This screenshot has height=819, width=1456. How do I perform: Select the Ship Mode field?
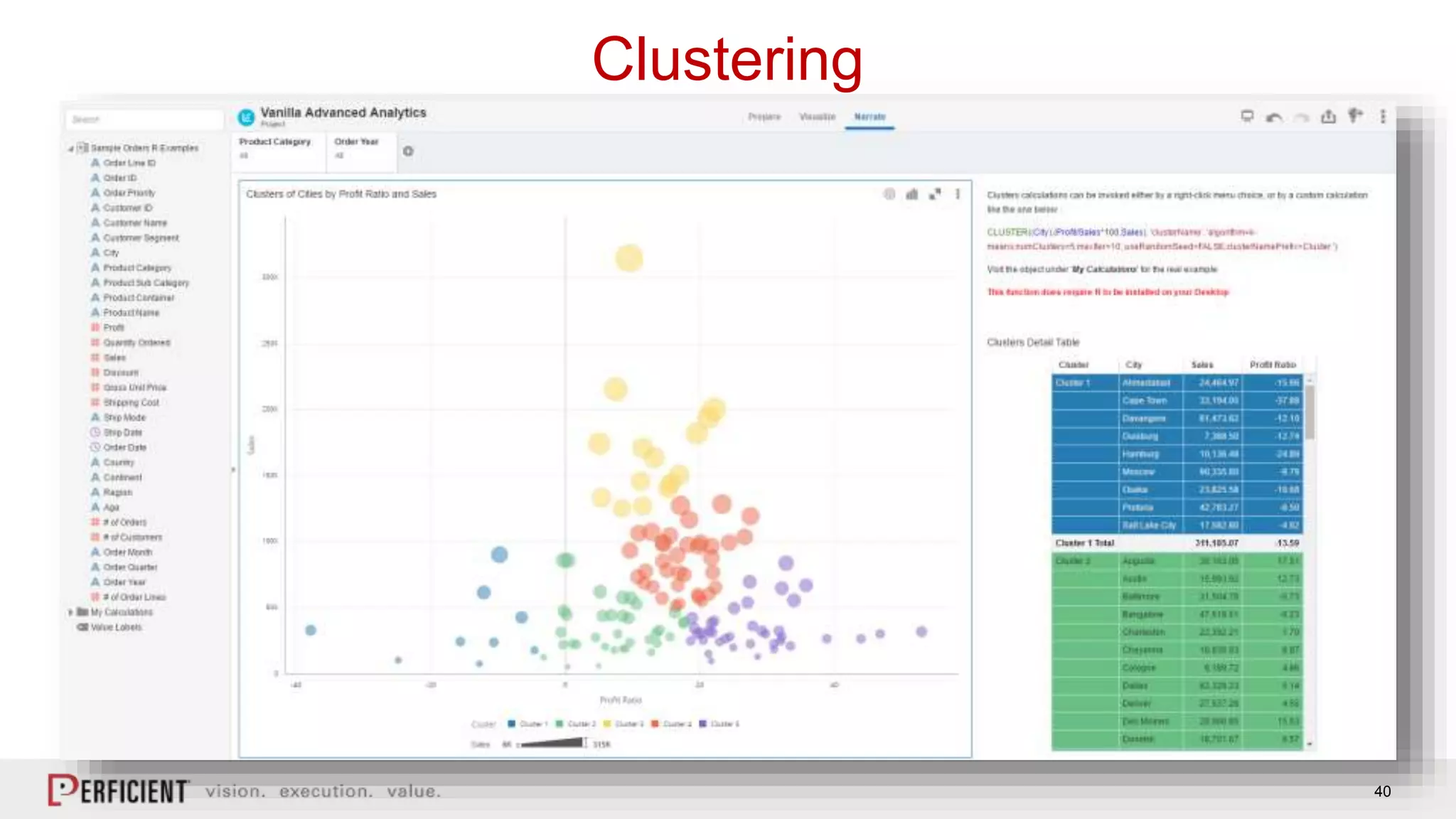click(124, 417)
